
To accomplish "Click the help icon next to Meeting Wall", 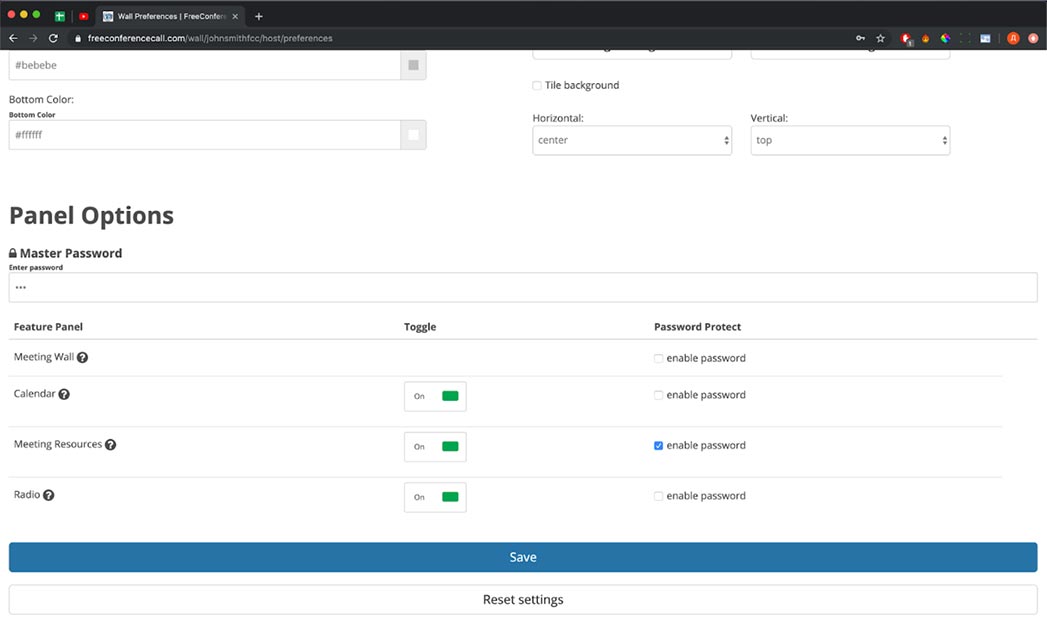I will [82, 358].
